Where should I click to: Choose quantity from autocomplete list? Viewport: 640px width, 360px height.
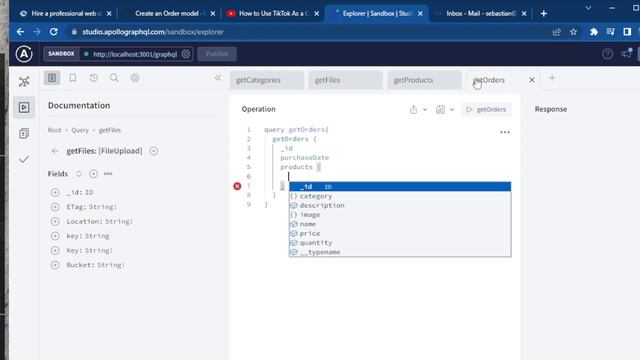tap(400, 243)
